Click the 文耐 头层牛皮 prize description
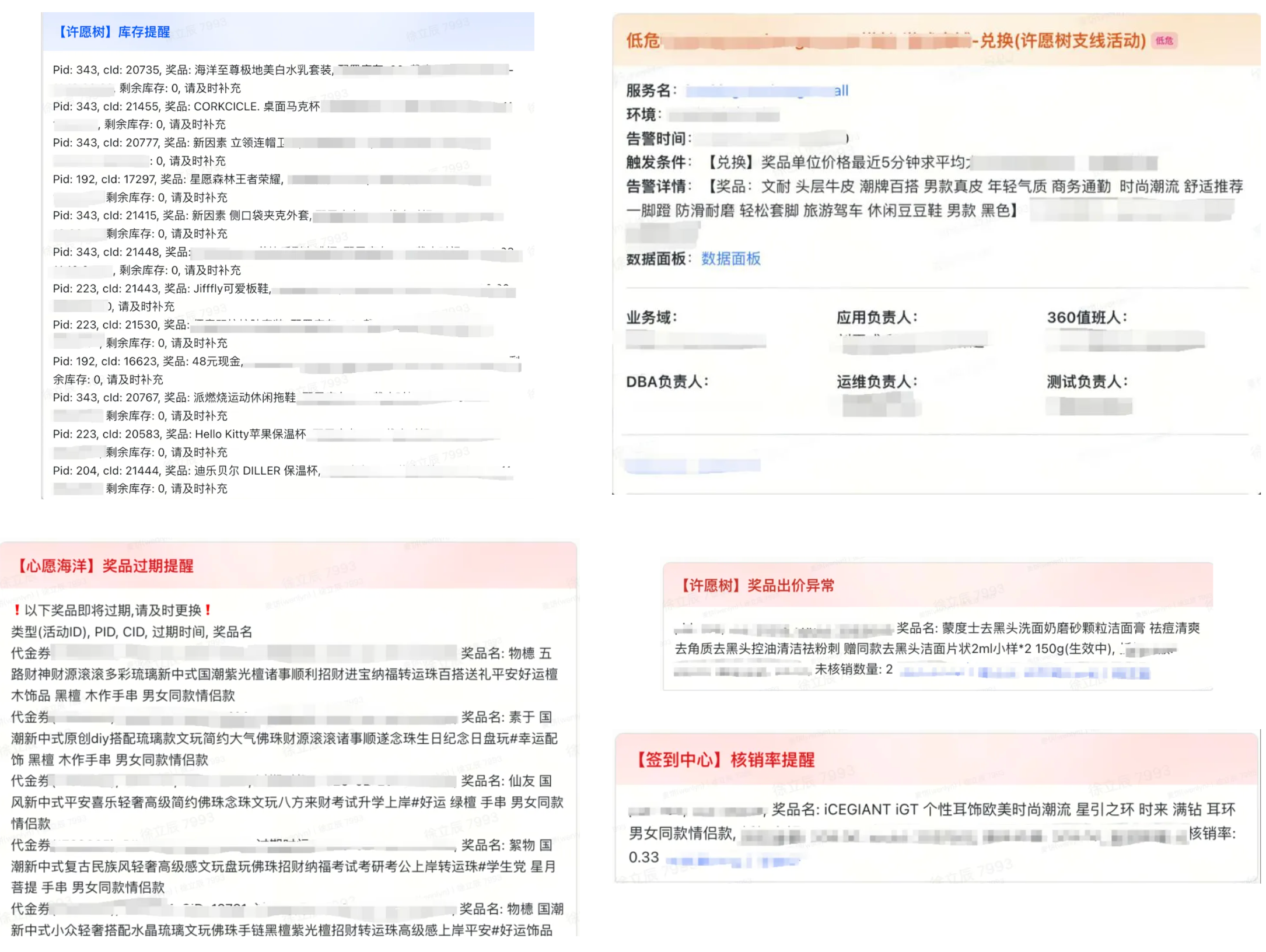The height and width of the screenshot is (952, 1266). click(x=935, y=198)
